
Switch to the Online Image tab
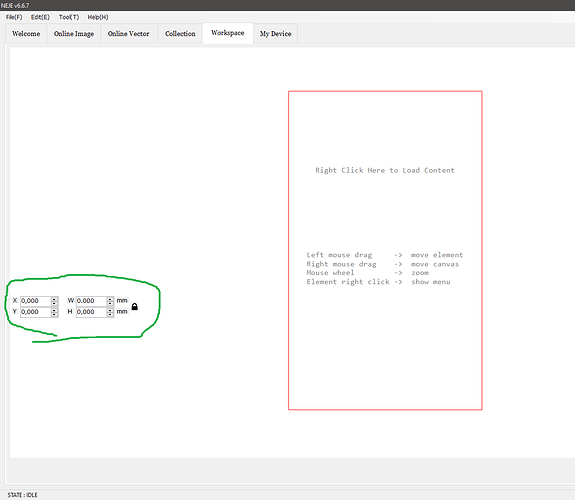tap(74, 34)
